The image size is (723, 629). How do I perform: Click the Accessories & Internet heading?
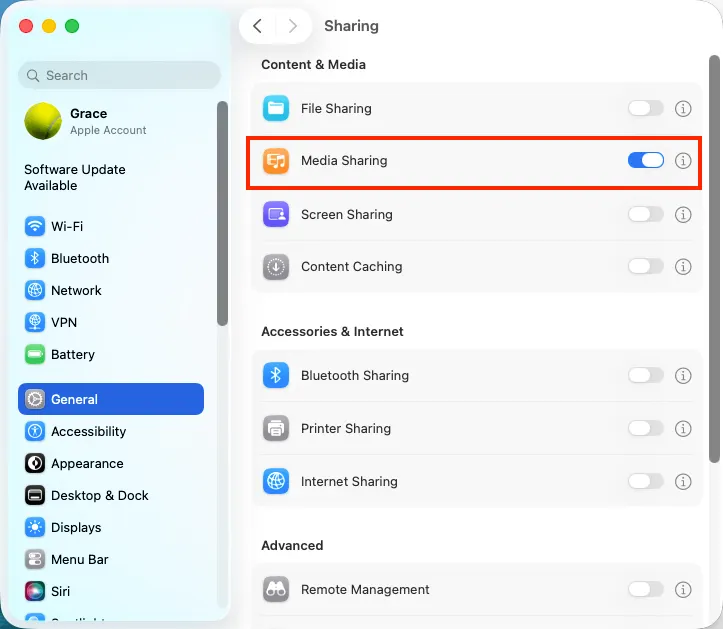[x=332, y=332]
